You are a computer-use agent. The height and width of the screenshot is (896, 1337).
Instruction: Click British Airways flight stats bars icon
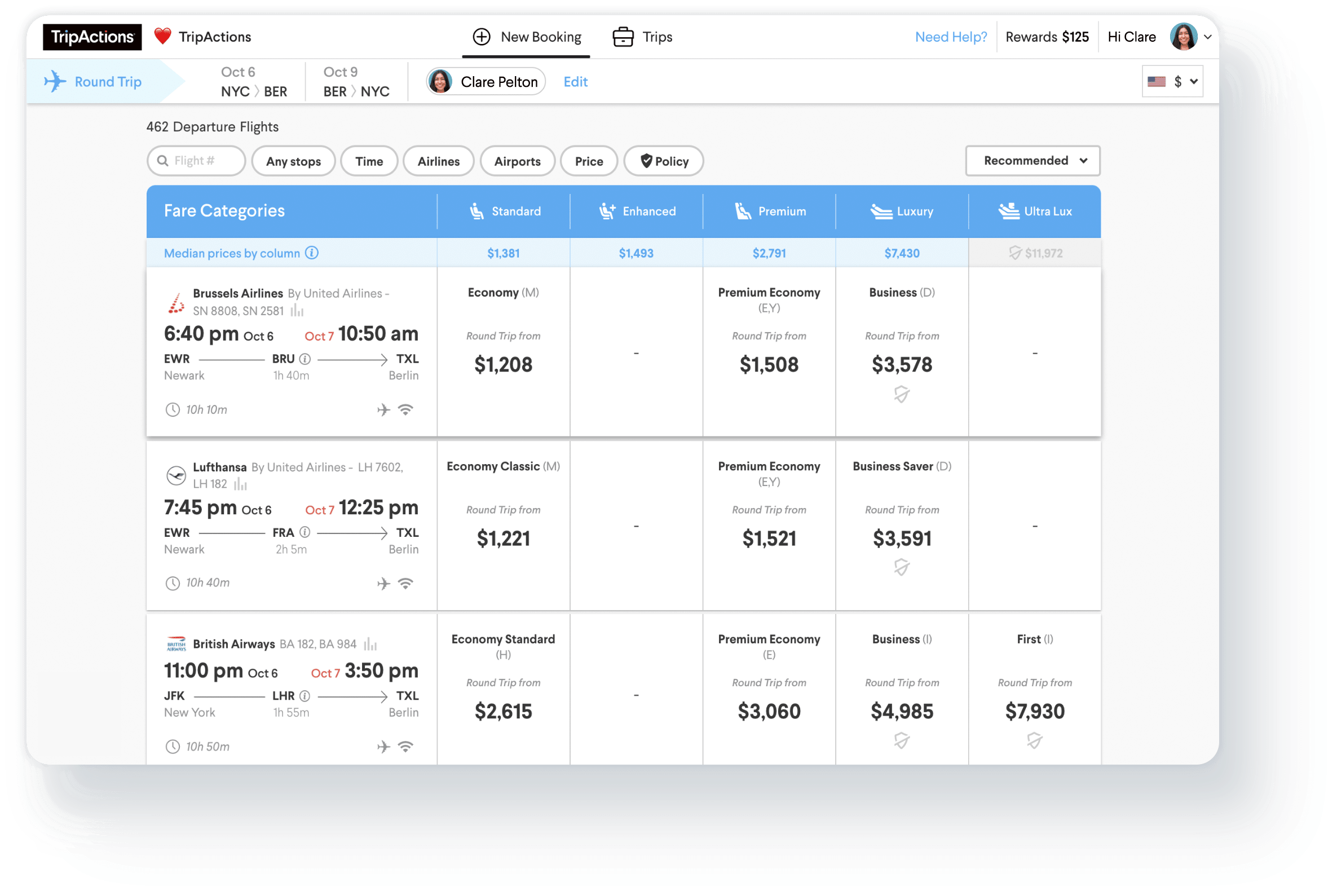point(370,645)
